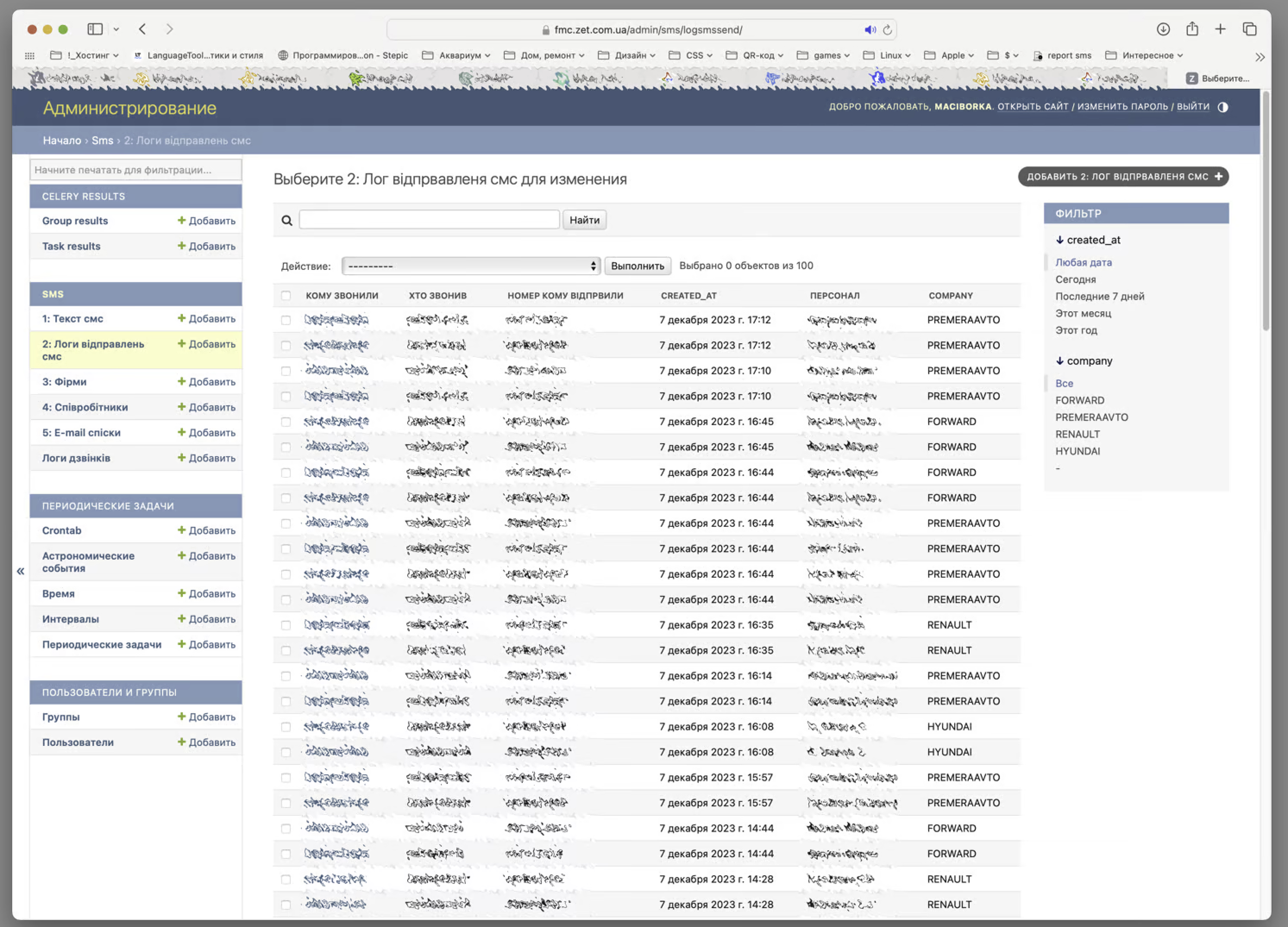Open the Linux bookmarks folder

pyautogui.click(x=886, y=55)
